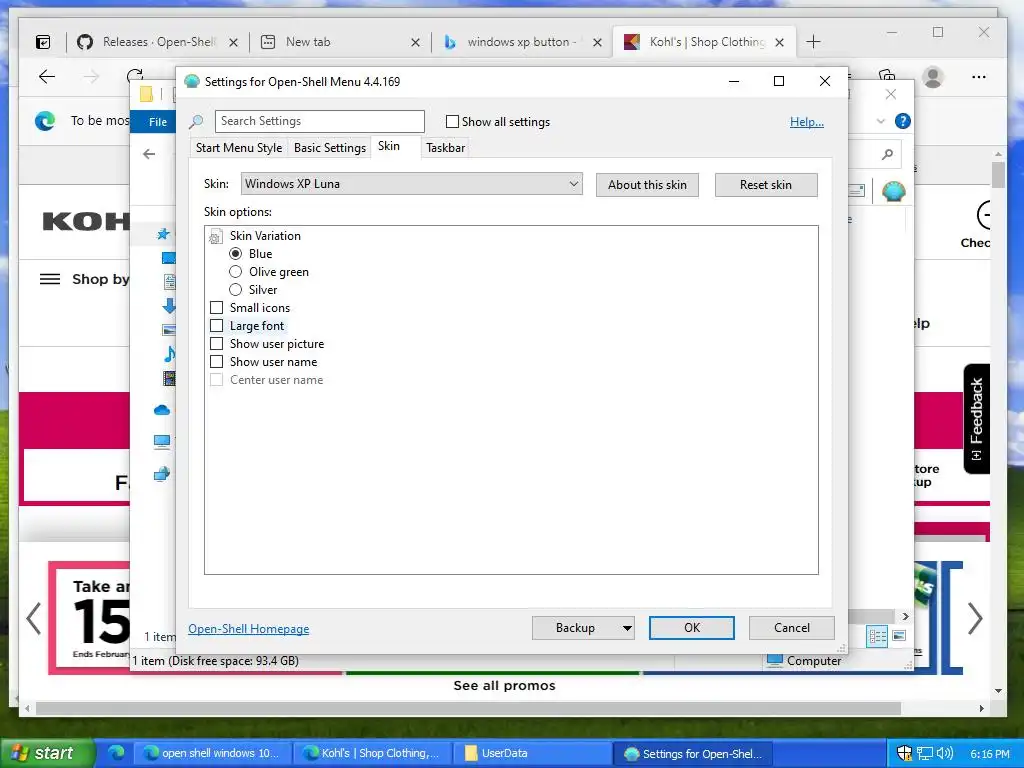Click the About this skin button

pyautogui.click(x=647, y=185)
